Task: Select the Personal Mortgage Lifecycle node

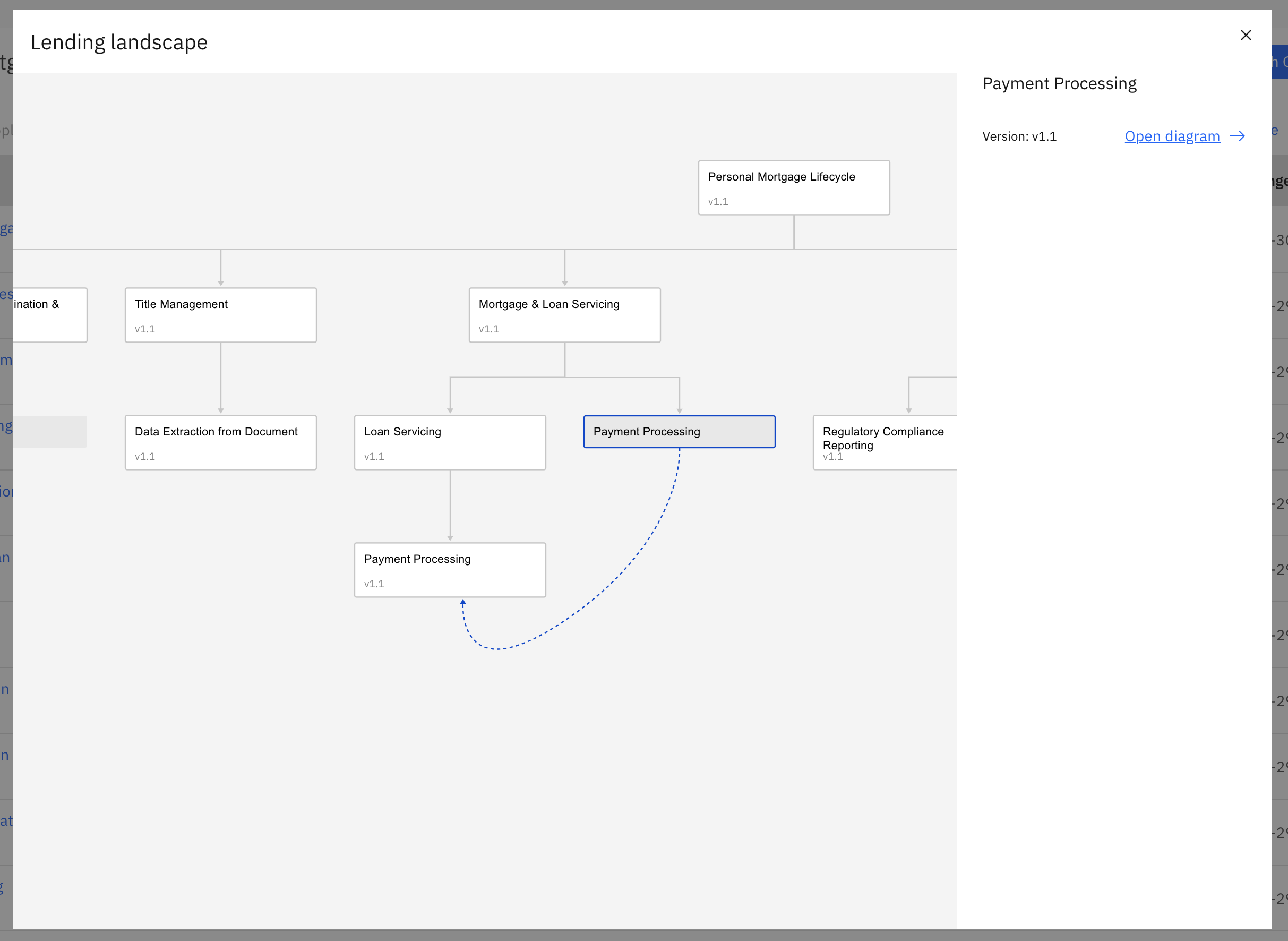Action: tap(794, 187)
